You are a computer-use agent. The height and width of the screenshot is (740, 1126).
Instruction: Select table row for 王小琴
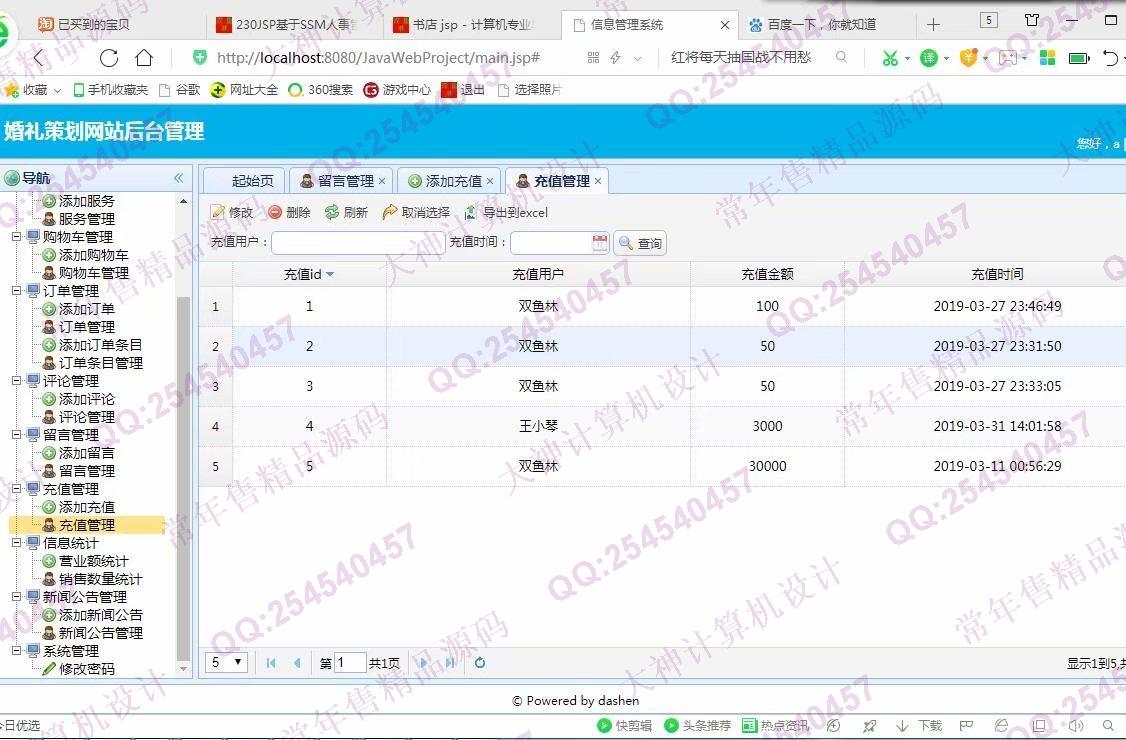(x=538, y=426)
